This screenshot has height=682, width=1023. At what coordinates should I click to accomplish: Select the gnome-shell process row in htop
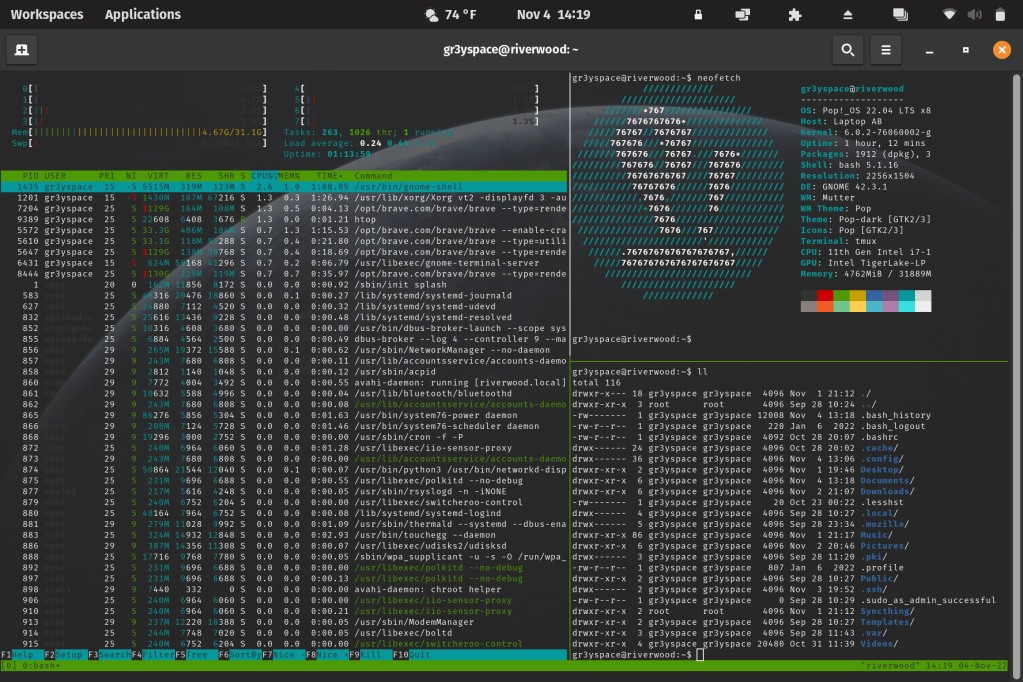pyautogui.click(x=285, y=186)
